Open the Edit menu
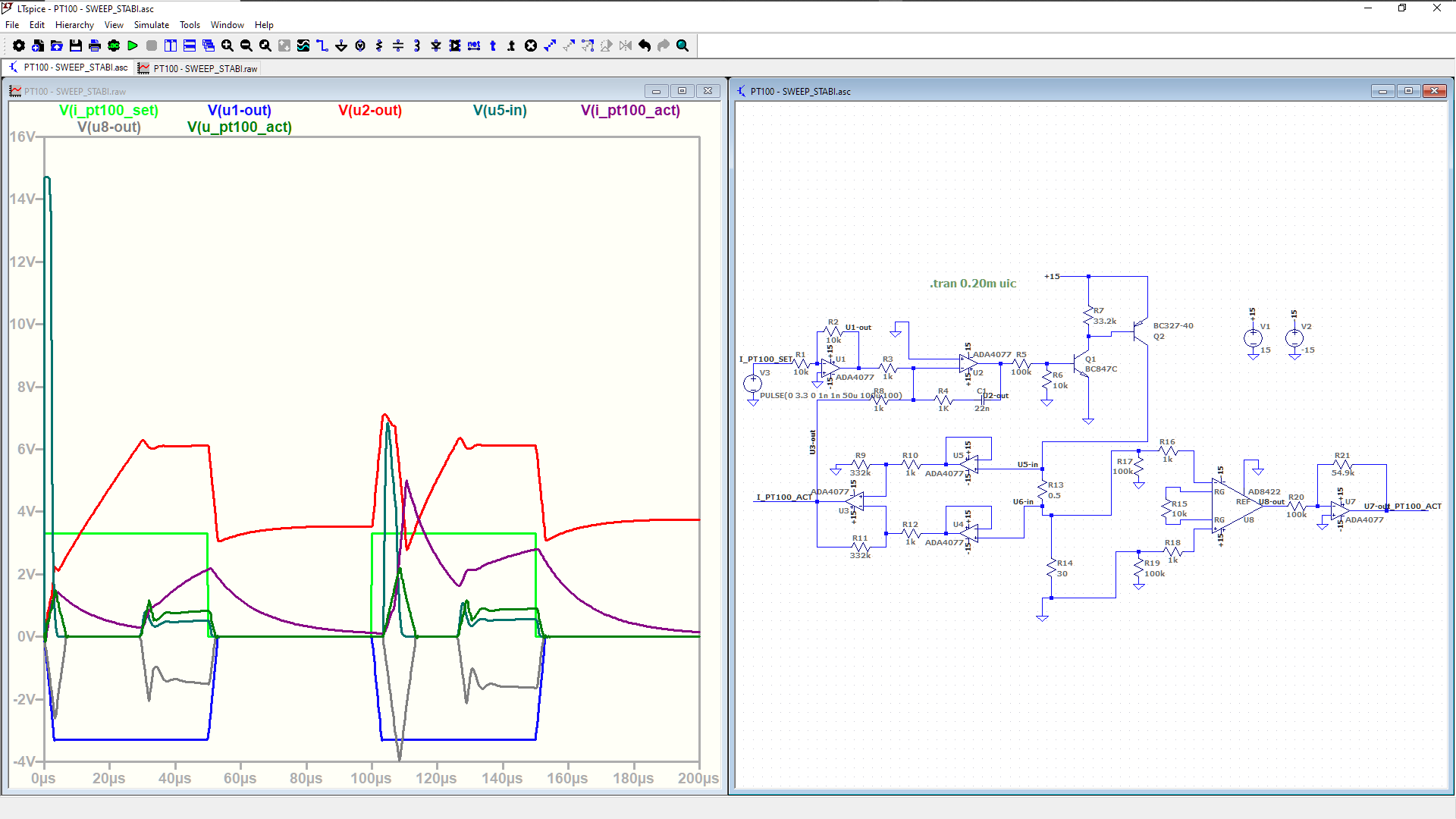 pos(37,25)
